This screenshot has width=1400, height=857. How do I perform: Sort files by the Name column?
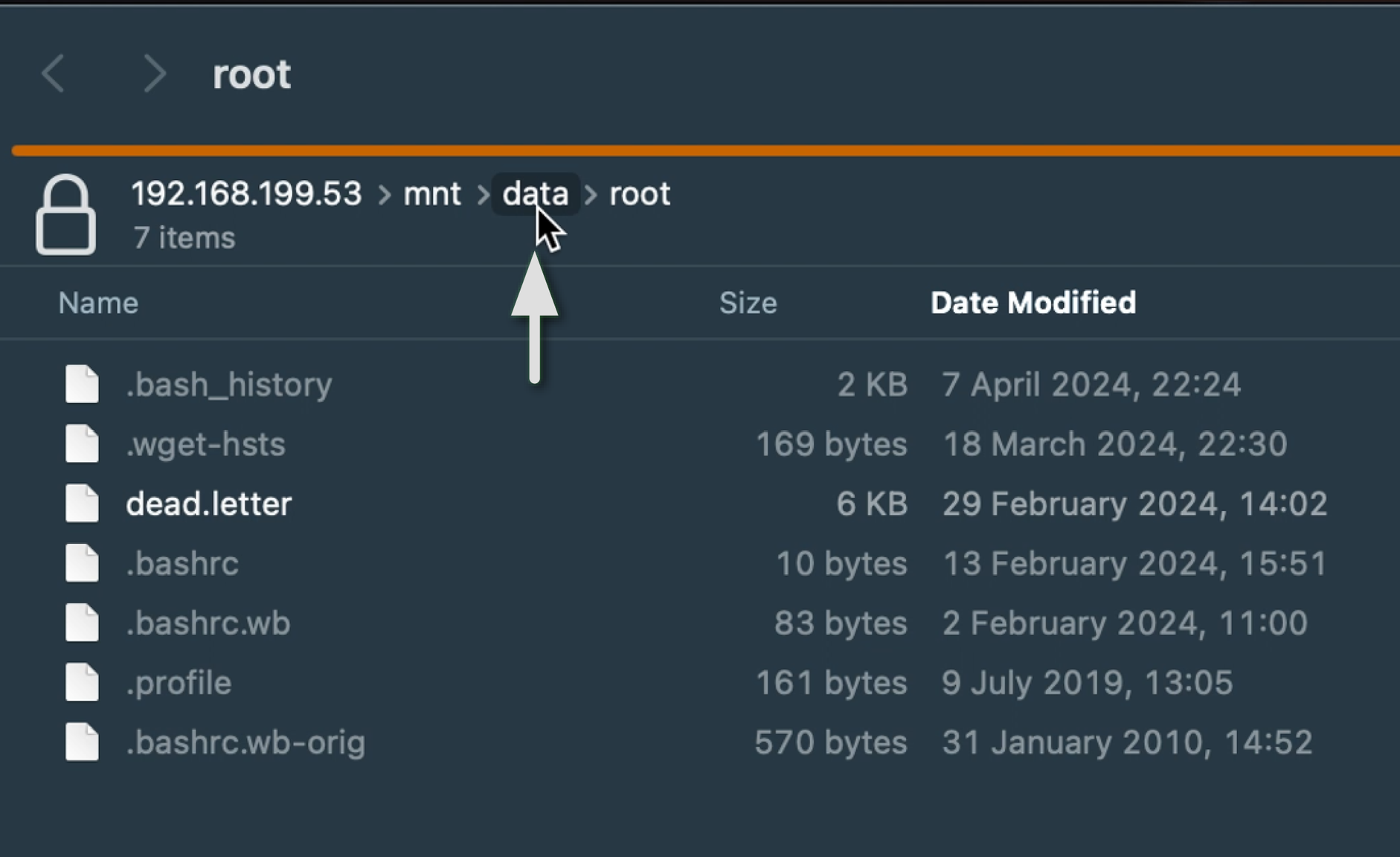(x=98, y=303)
